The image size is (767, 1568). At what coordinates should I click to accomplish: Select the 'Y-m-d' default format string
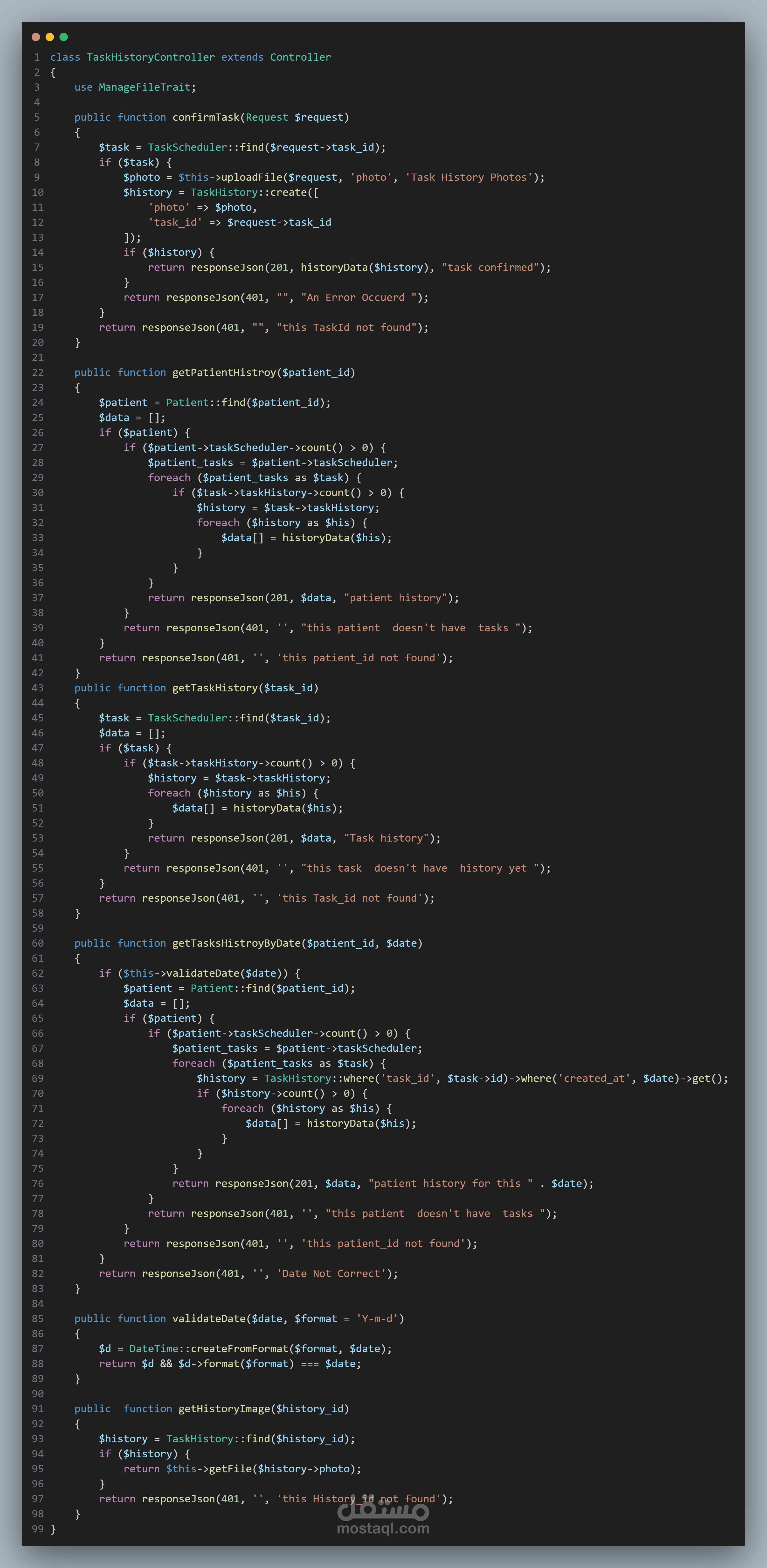[377, 1319]
